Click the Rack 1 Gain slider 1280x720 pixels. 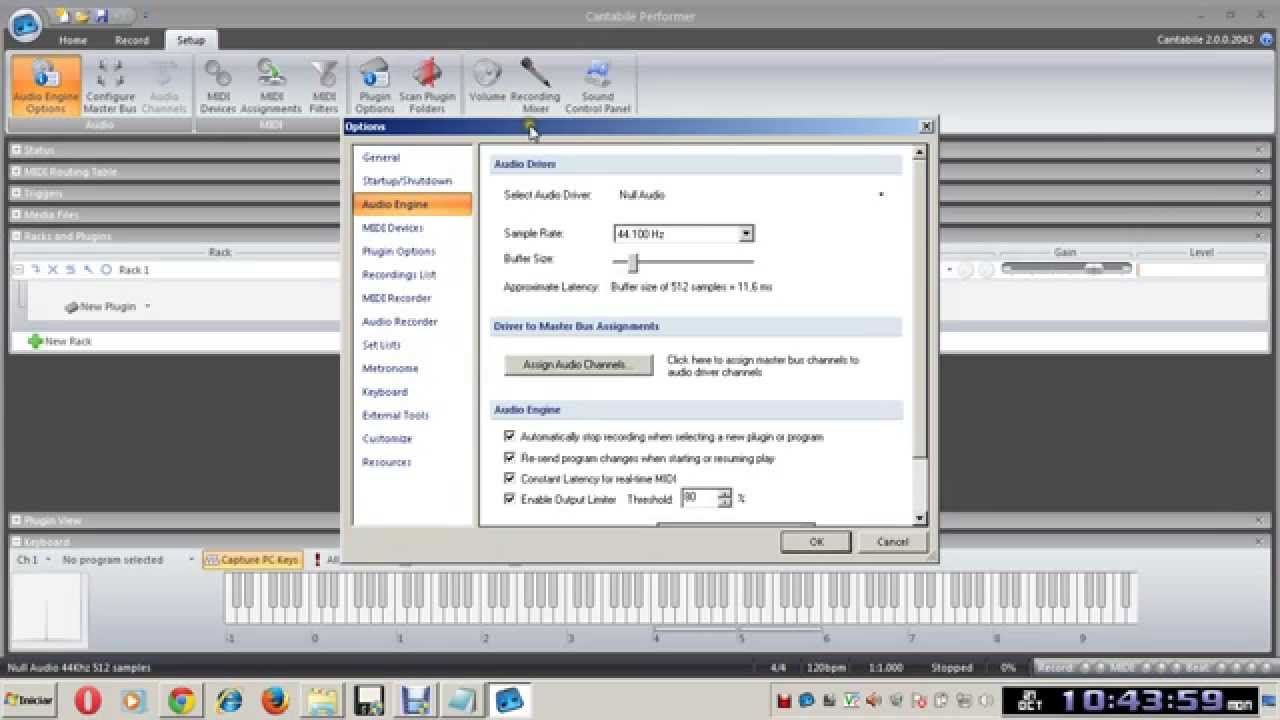pyautogui.click(x=1066, y=269)
